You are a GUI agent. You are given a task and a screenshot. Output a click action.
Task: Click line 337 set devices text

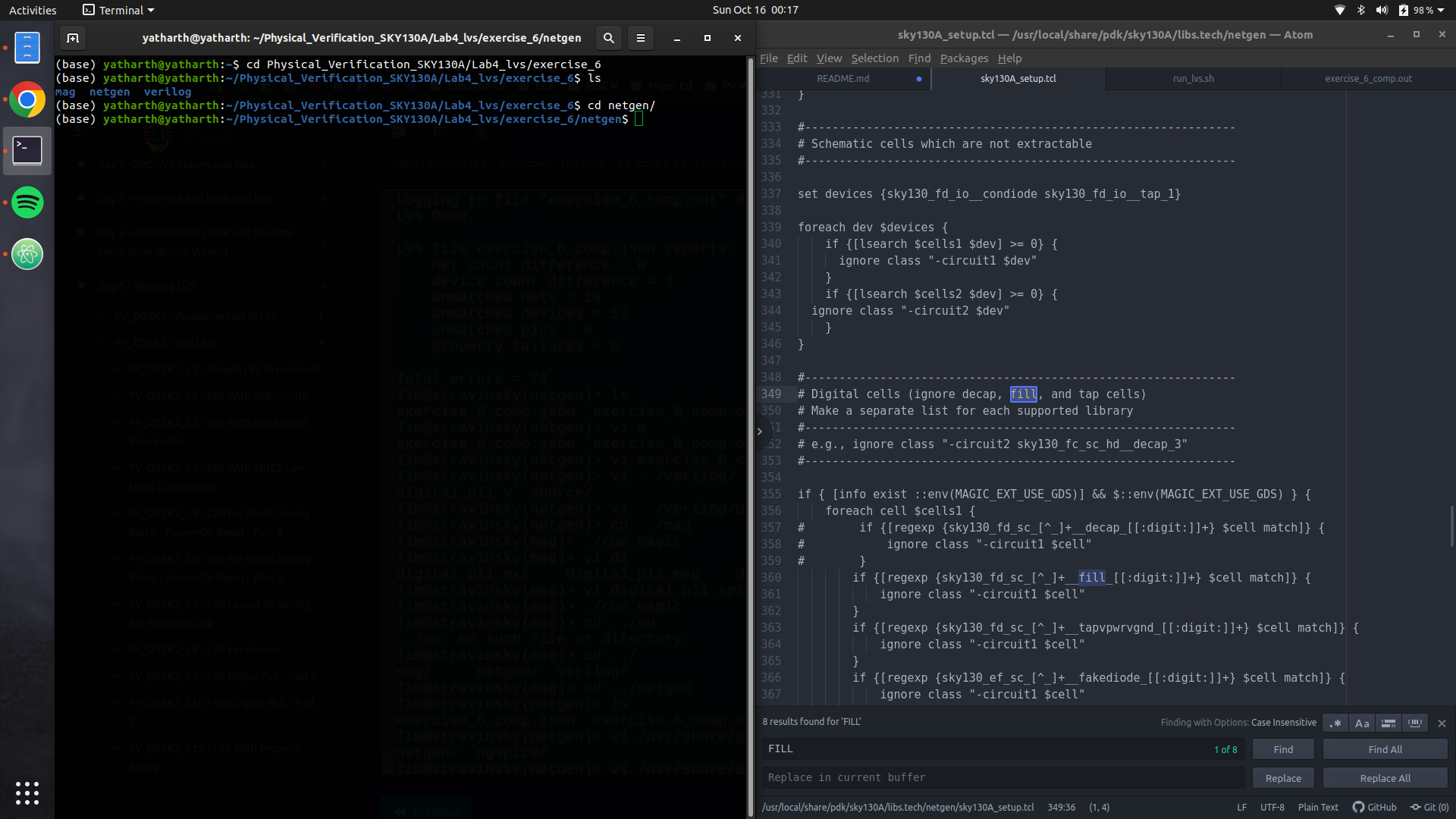click(989, 194)
